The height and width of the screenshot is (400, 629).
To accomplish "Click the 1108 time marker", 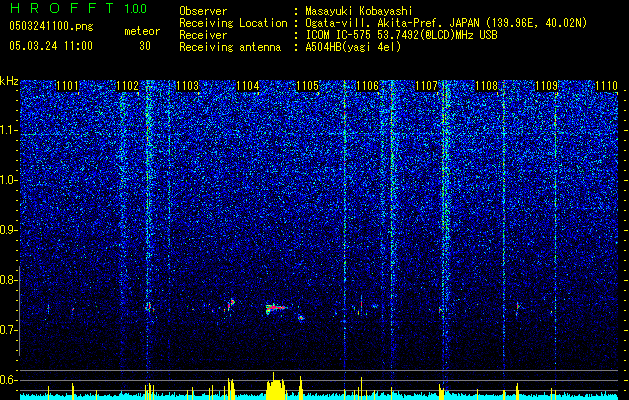I will 487,86.
